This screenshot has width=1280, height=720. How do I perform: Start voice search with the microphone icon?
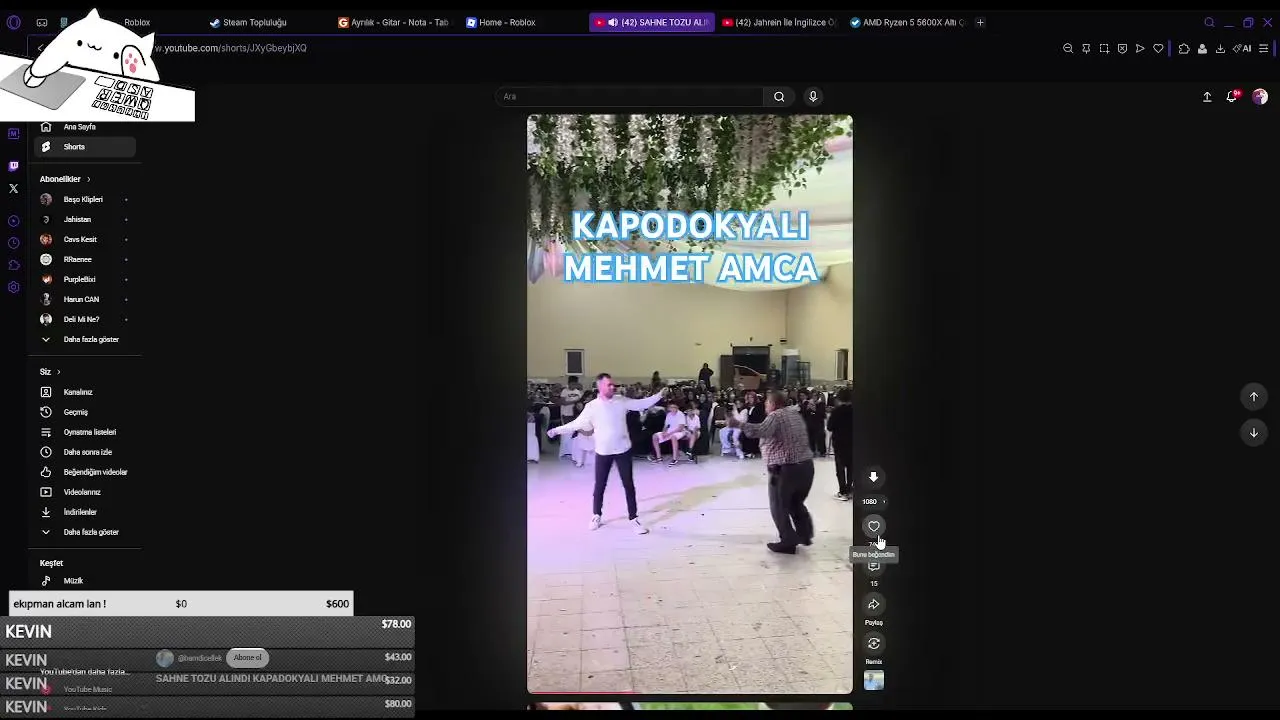click(x=813, y=96)
